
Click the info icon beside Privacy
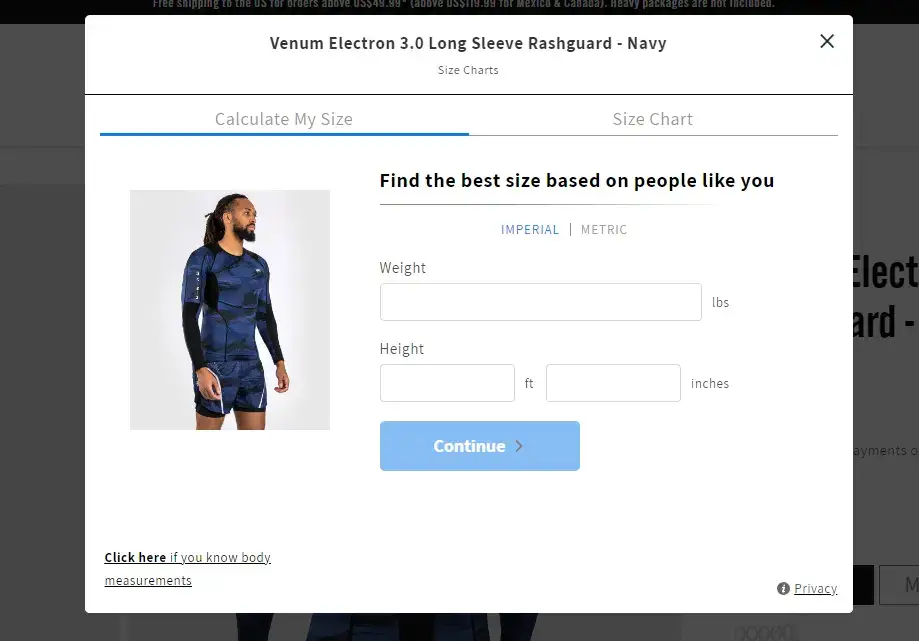pyautogui.click(x=783, y=588)
